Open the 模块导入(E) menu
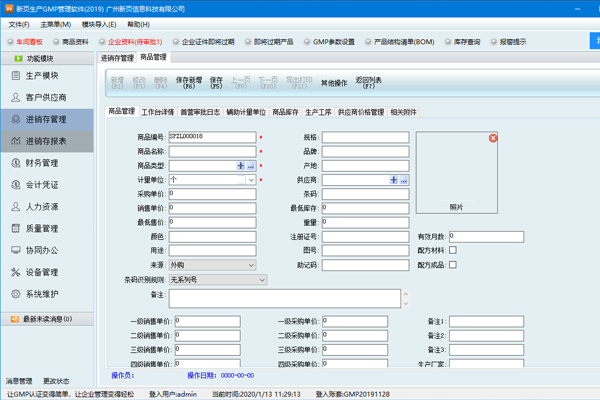 click(x=99, y=24)
